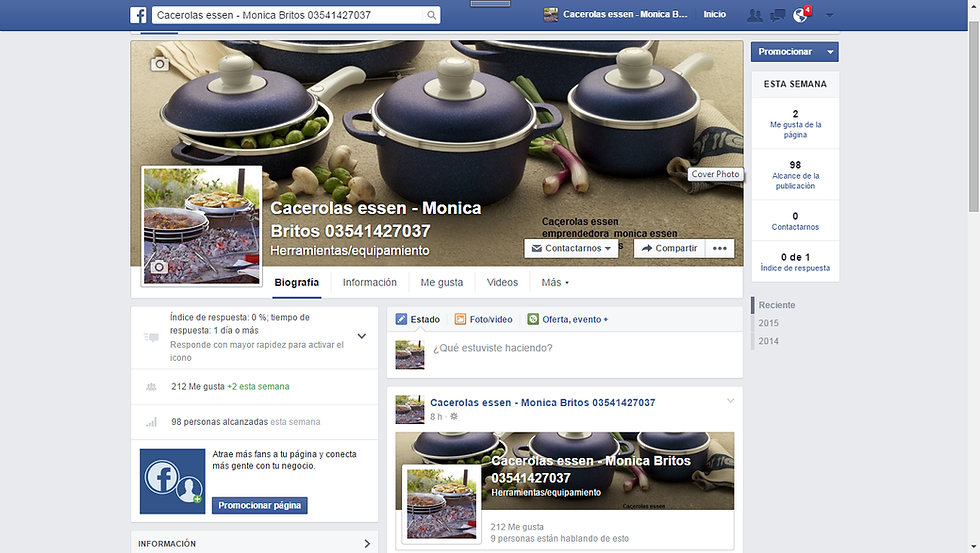Jump to 2014 in timeline

click(768, 341)
